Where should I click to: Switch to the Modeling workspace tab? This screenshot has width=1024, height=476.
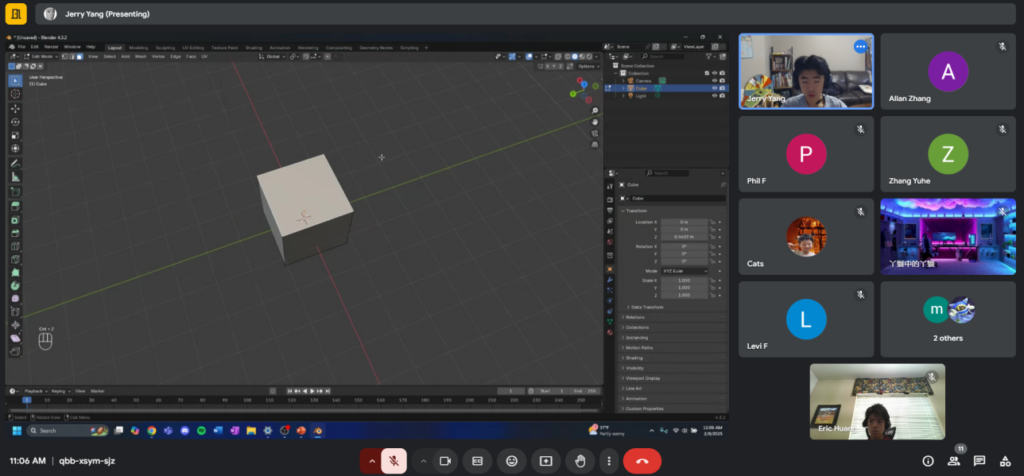[138, 48]
